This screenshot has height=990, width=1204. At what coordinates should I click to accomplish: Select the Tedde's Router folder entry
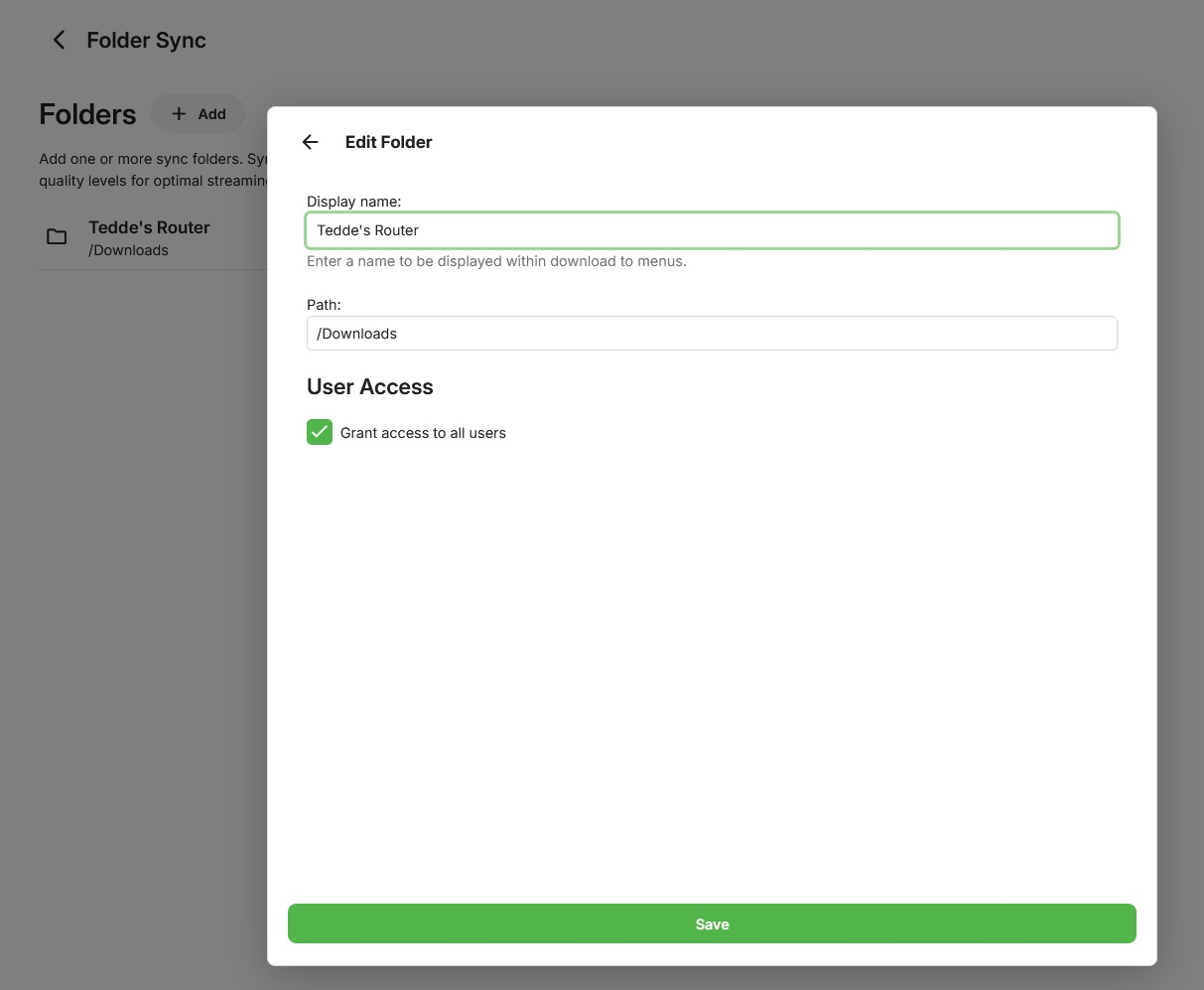pos(149,227)
